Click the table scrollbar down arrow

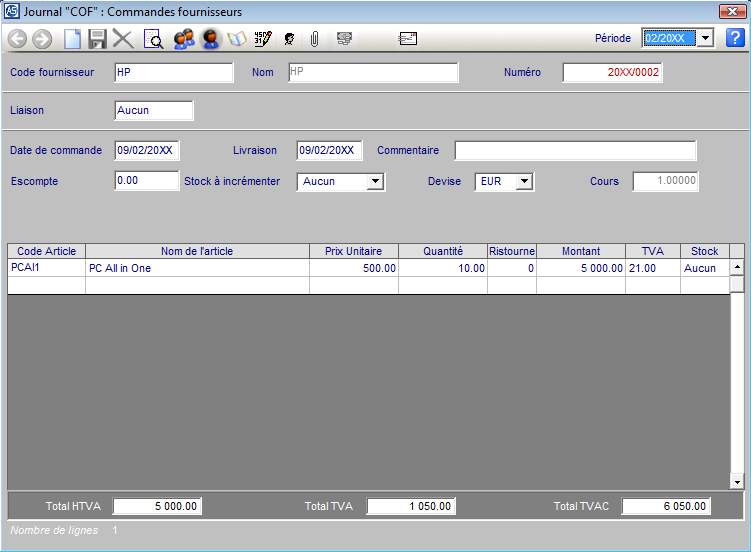pos(737,482)
